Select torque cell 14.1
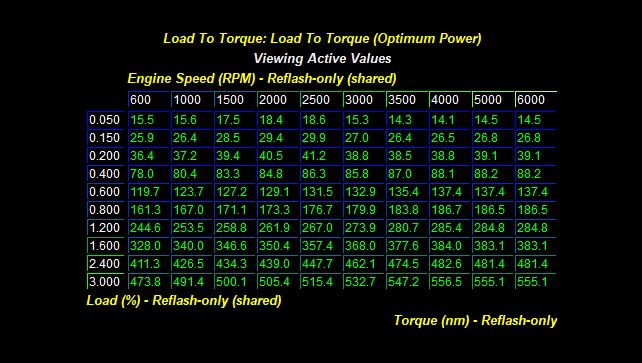Screen dimensions: 642x363 coord(450,119)
